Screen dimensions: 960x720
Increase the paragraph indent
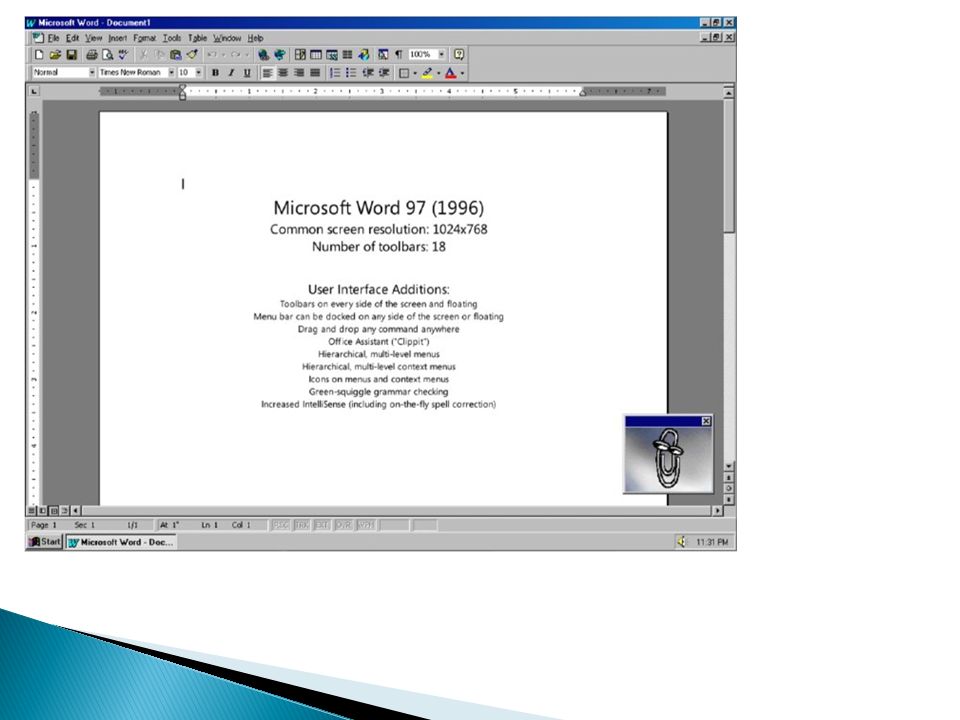pyautogui.click(x=384, y=73)
